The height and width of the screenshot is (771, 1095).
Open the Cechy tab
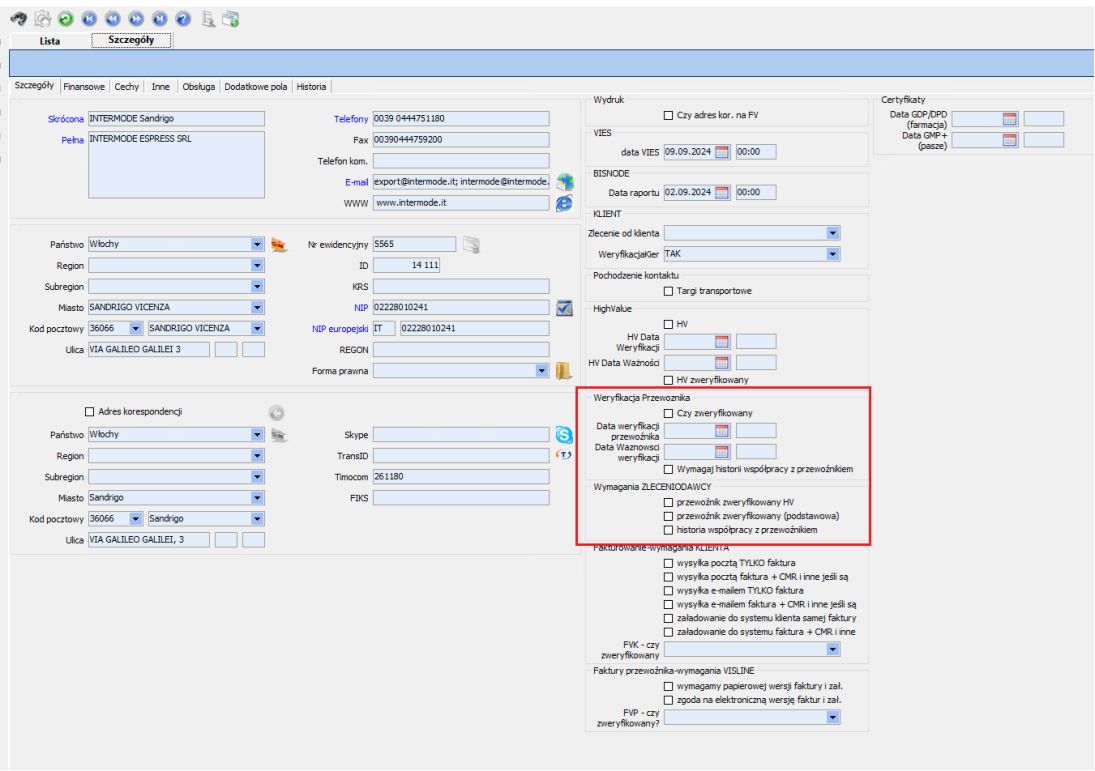click(126, 87)
